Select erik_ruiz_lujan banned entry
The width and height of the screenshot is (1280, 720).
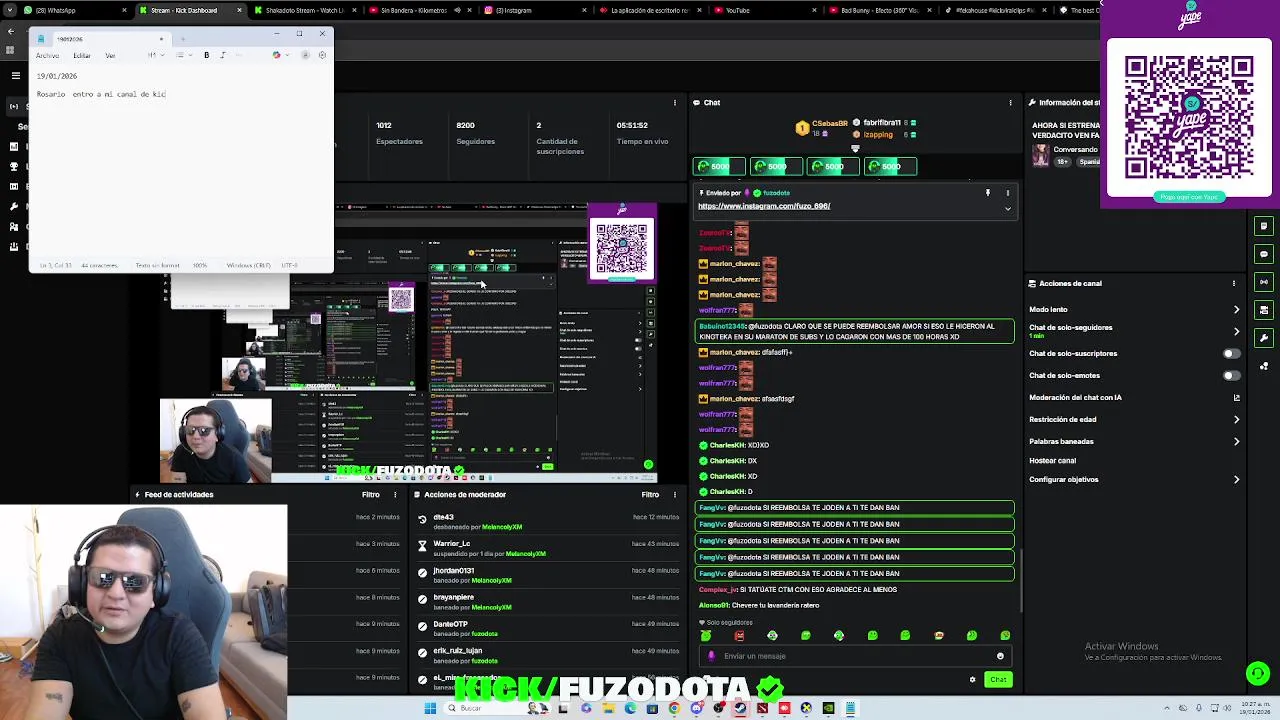click(548, 655)
